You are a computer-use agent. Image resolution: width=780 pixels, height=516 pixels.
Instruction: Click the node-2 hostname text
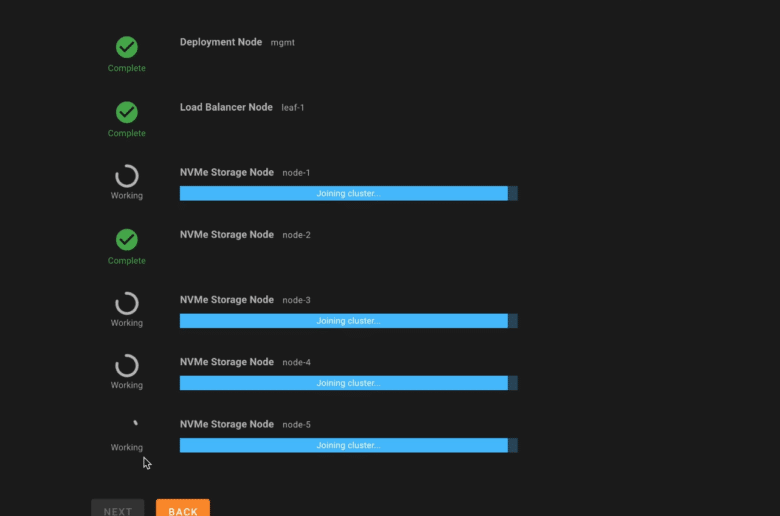coord(296,235)
